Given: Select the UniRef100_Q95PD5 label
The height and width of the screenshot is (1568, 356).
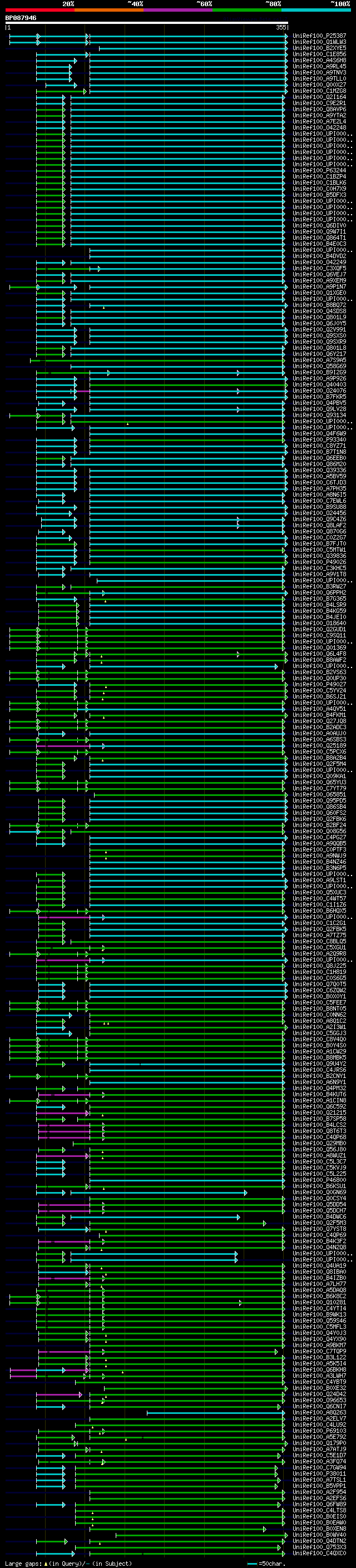Looking at the screenshot, I should coord(319,800).
